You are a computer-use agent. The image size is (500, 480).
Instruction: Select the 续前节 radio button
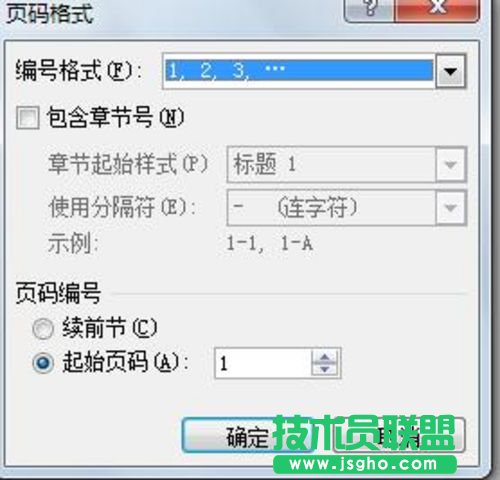pyautogui.click(x=43, y=329)
